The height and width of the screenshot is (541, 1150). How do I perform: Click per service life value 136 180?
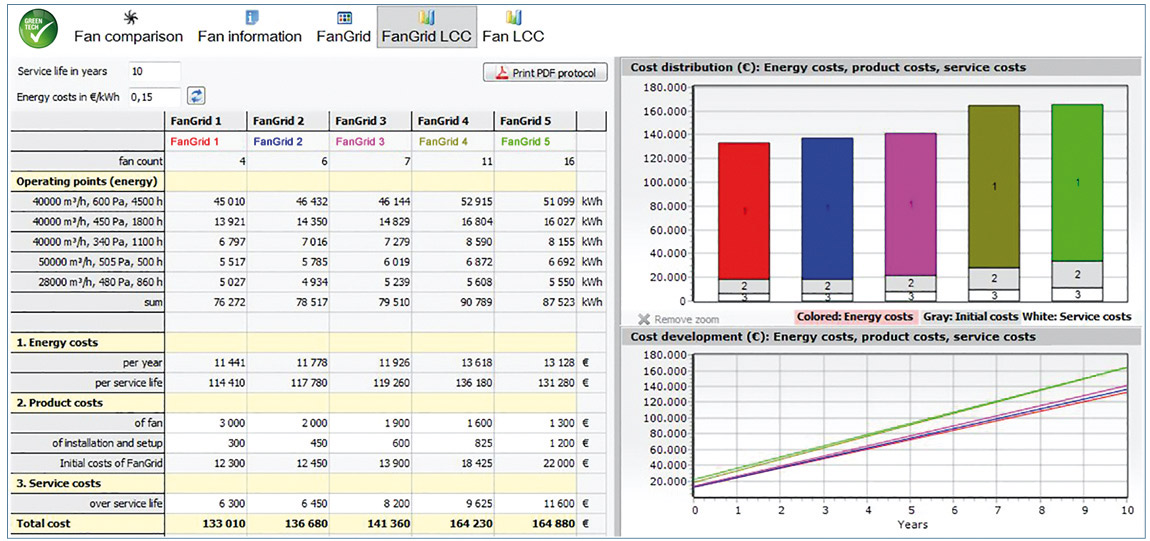(x=453, y=383)
